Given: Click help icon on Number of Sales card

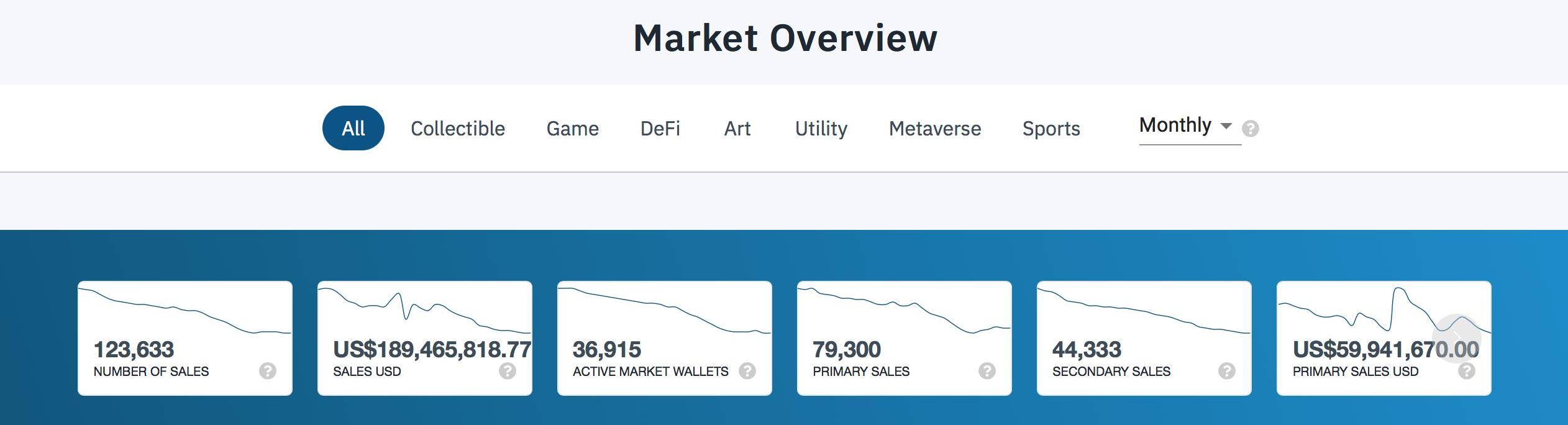Looking at the screenshot, I should click(268, 371).
